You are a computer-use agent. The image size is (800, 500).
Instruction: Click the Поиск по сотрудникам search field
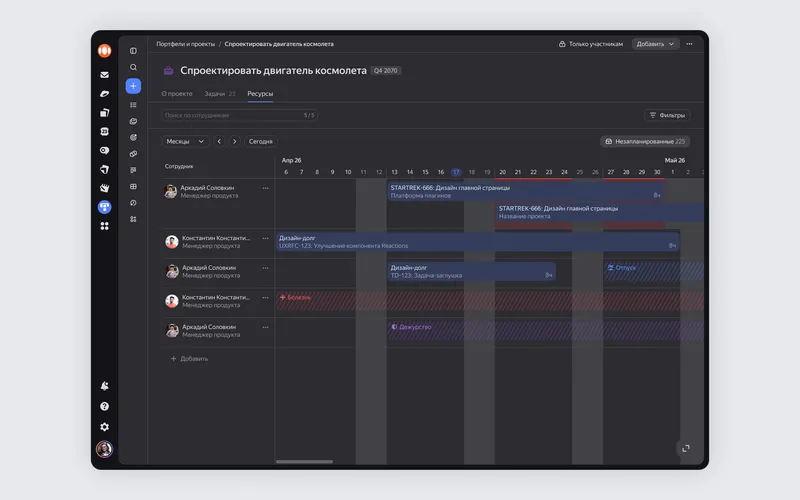click(239, 115)
